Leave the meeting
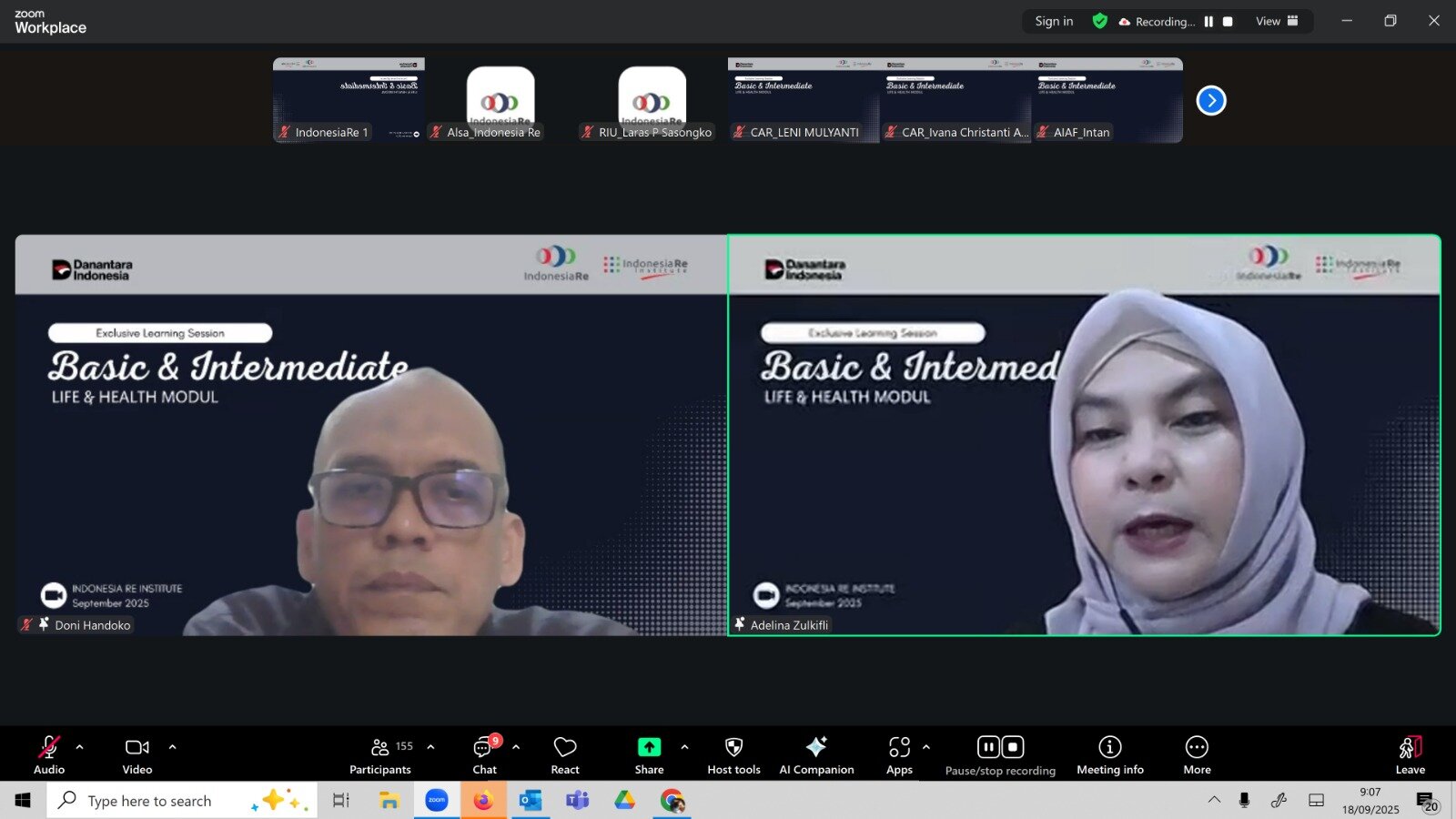The height and width of the screenshot is (819, 1456). pos(1410,754)
